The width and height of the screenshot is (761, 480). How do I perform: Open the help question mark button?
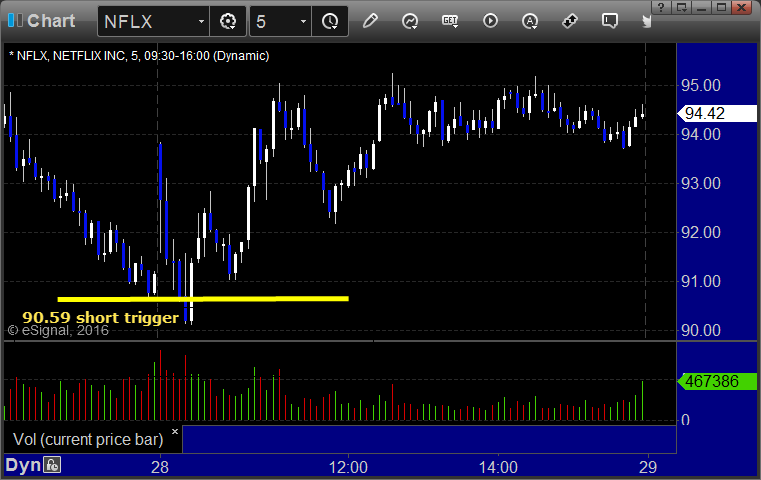(661, 7)
